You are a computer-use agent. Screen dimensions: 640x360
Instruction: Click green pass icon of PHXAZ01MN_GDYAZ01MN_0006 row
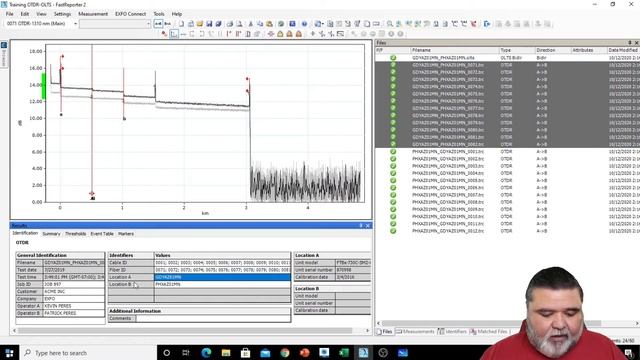click(393, 187)
